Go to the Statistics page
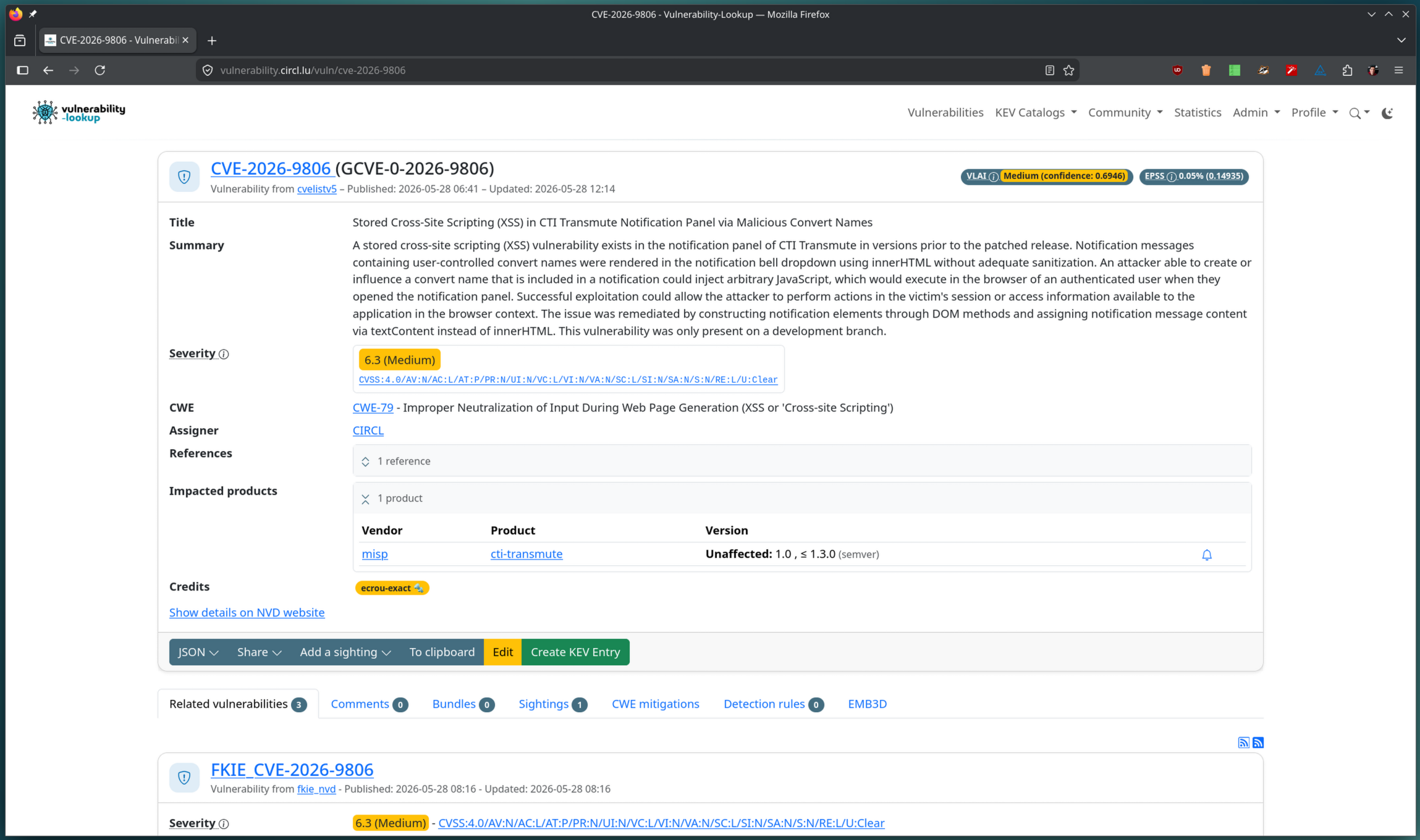Screen dimensions: 1420x840 coord(1198,112)
